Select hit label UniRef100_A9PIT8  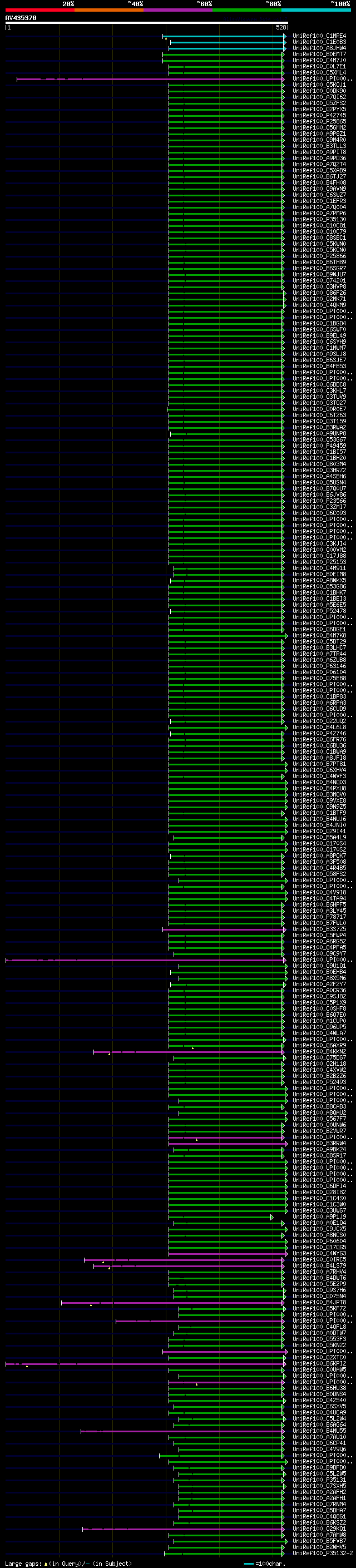click(x=319, y=152)
